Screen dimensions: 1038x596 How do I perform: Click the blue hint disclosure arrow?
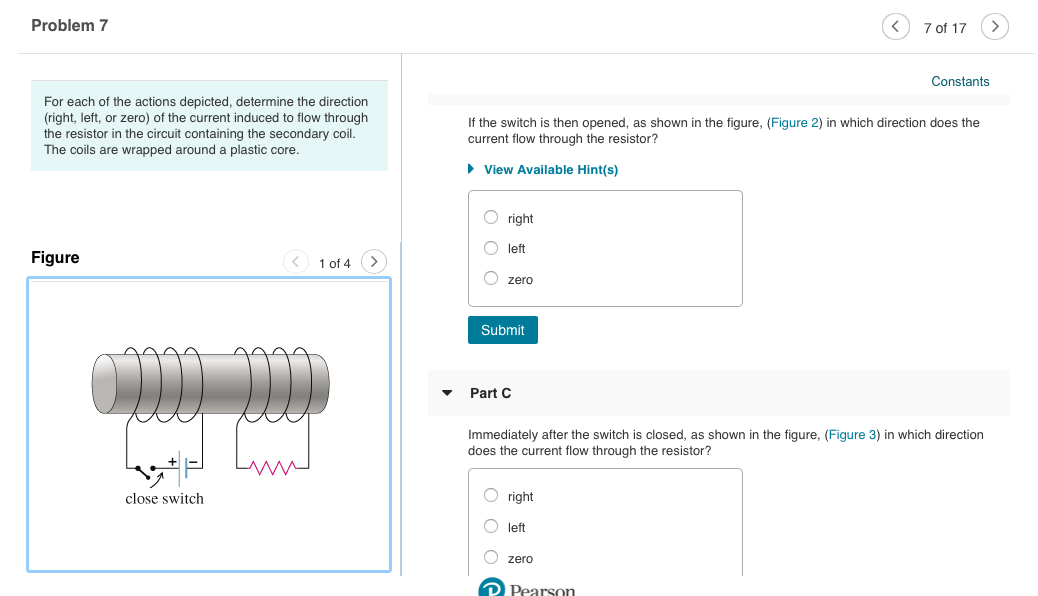[471, 169]
